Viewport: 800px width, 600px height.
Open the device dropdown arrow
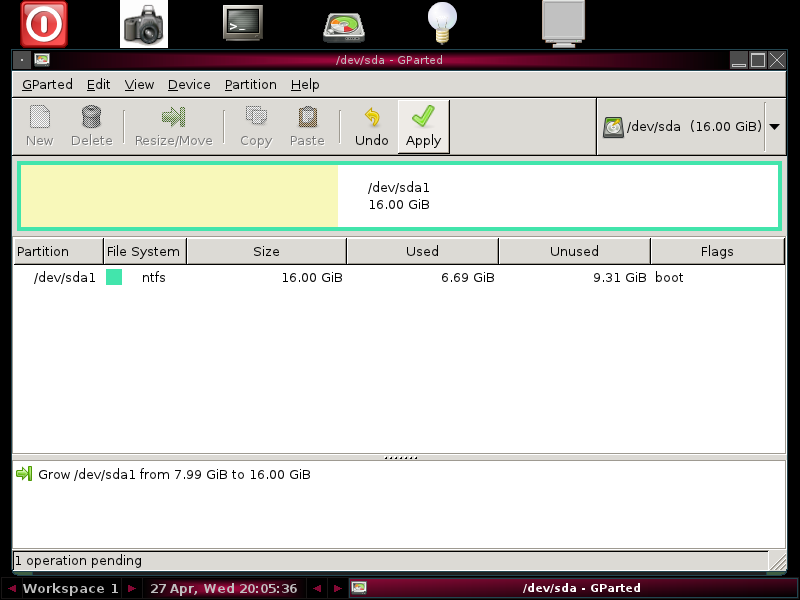(774, 127)
